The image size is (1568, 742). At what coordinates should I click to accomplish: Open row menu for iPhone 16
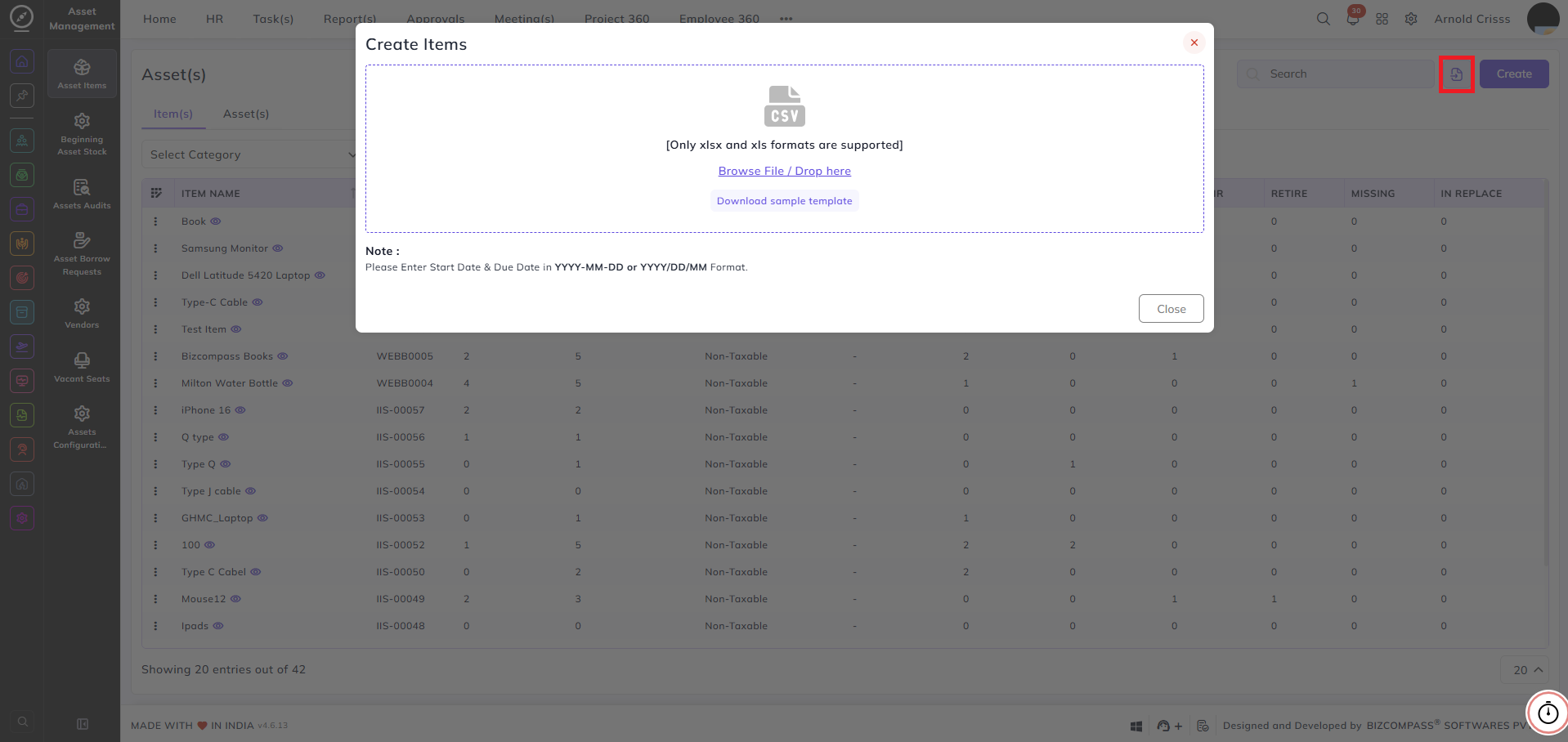(x=155, y=410)
